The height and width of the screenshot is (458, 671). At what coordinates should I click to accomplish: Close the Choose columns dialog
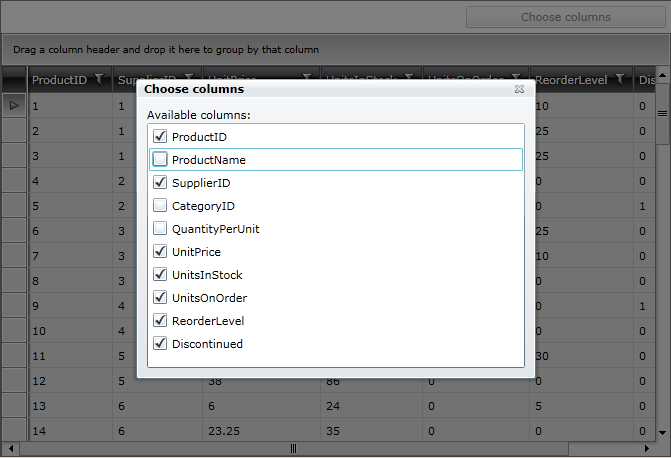click(x=519, y=89)
